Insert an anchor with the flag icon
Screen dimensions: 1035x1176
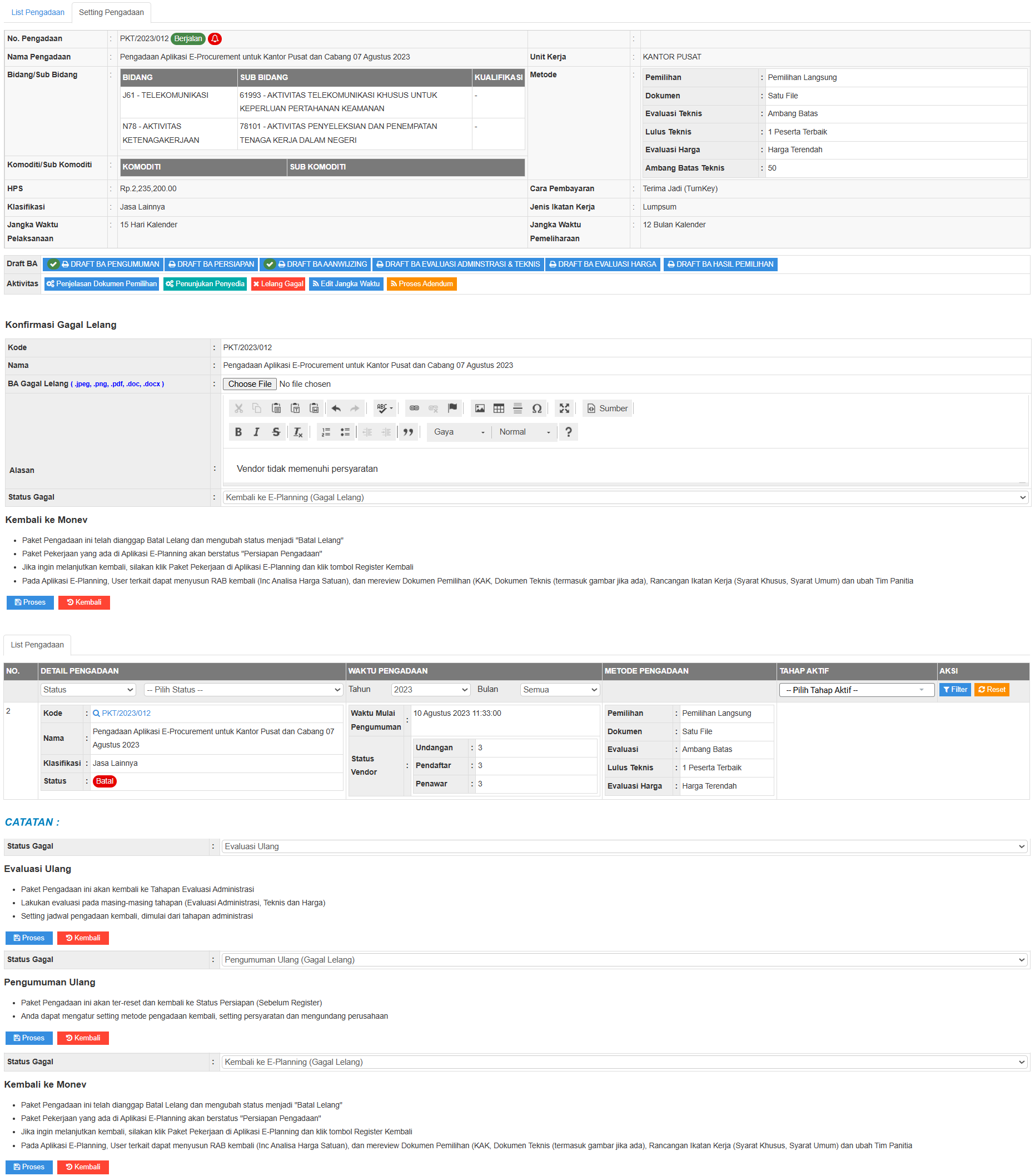(x=453, y=408)
